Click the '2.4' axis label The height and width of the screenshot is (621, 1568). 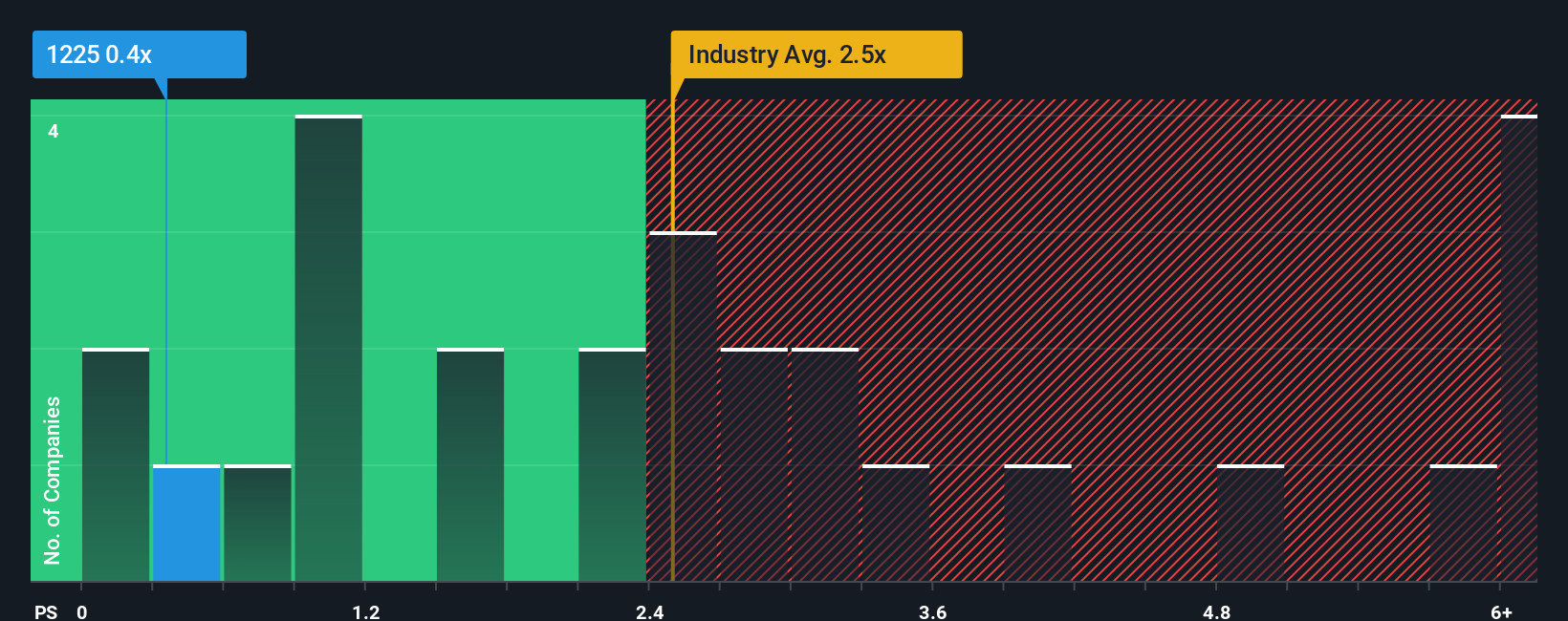650,611
